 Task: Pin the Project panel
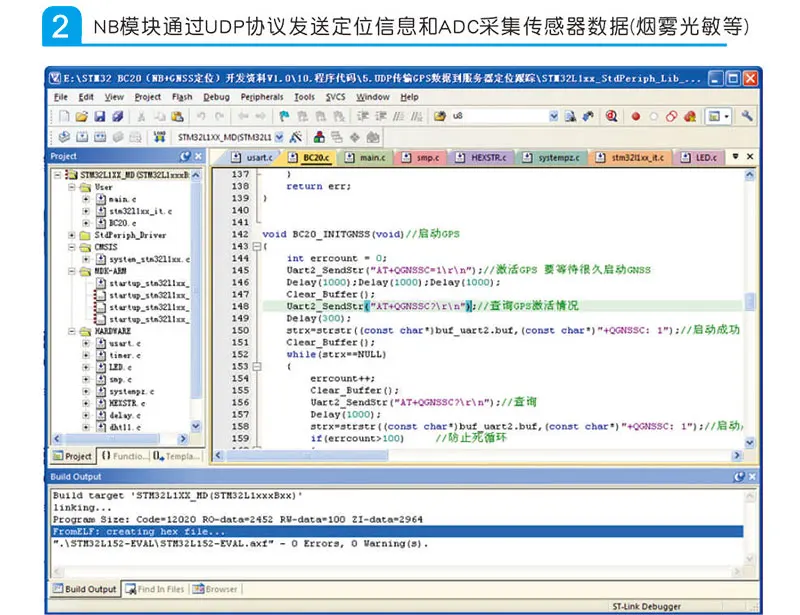click(184, 157)
